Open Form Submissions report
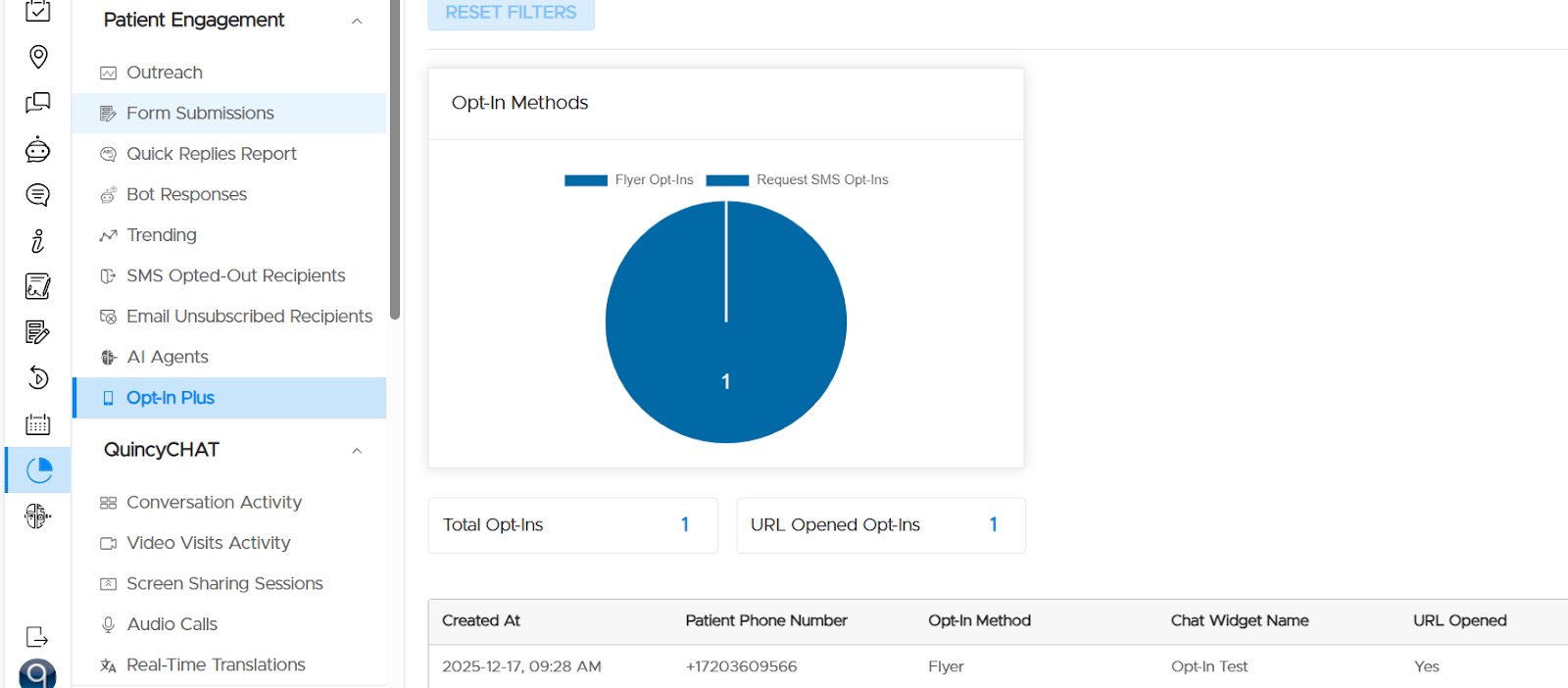 [229, 114]
